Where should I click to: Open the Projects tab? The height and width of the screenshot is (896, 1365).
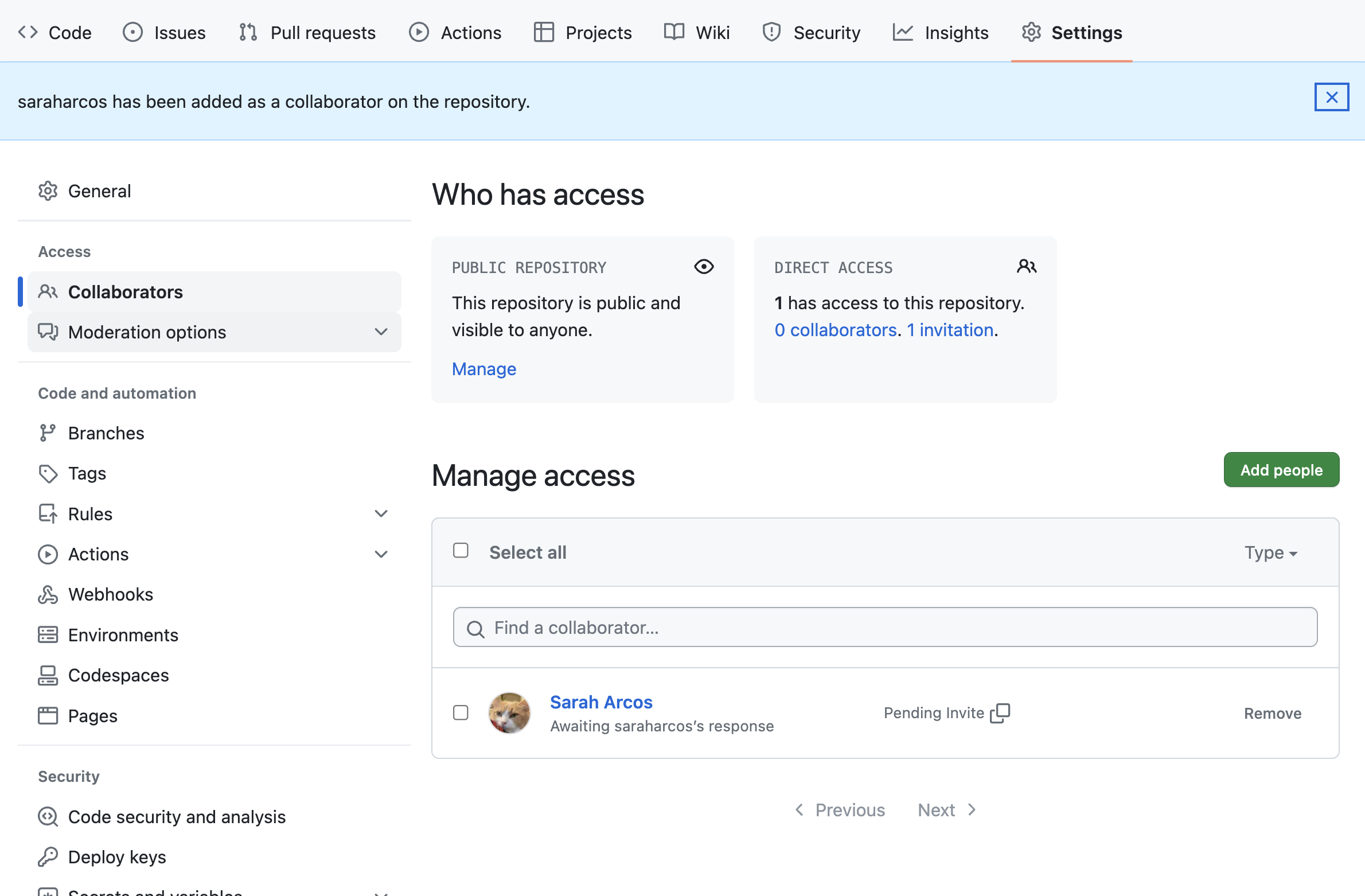click(583, 33)
